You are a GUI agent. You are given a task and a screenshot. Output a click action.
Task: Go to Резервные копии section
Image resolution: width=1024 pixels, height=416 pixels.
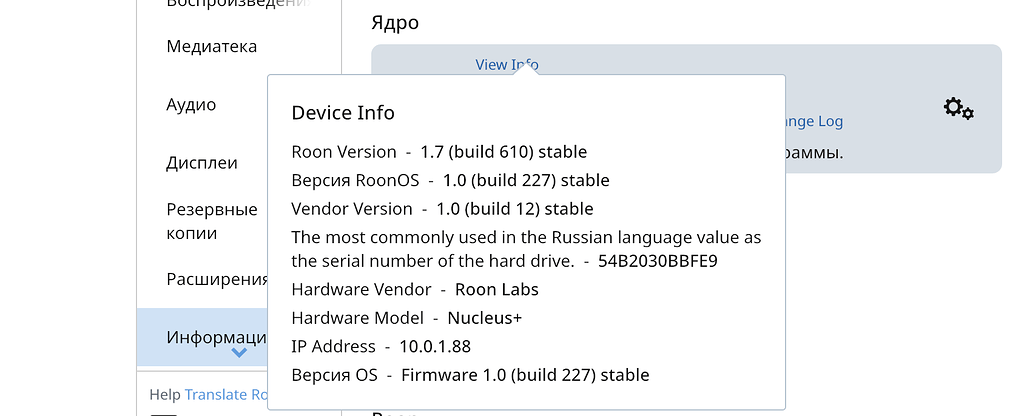point(212,221)
